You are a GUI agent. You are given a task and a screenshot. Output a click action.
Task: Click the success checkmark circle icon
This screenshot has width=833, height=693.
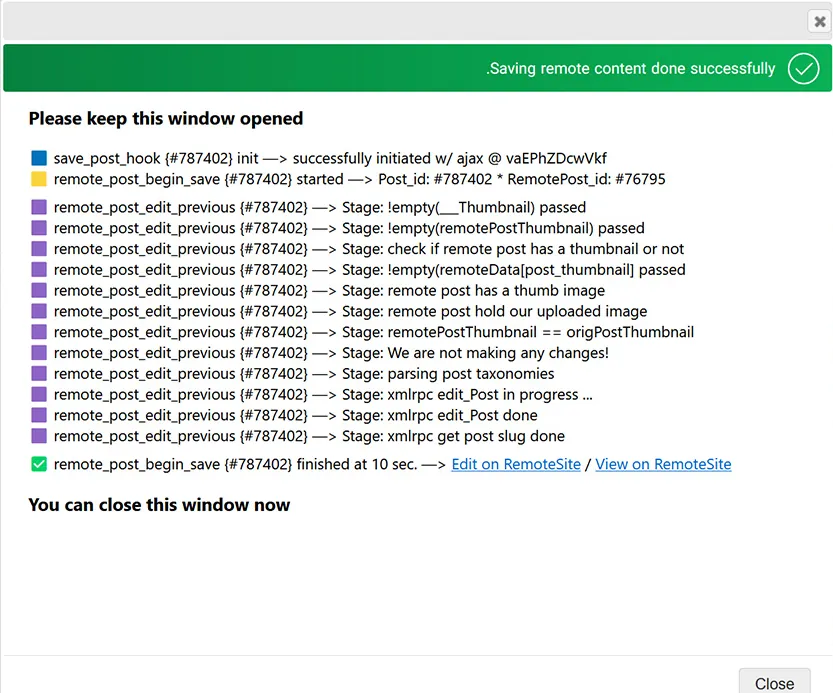point(803,69)
